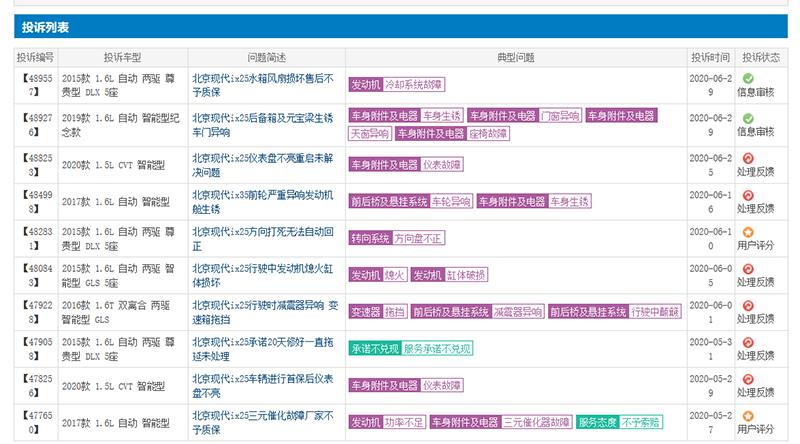Open complaint about ix25方向打死无法自动回正
This screenshot has height=444, width=800.
pyautogui.click(x=263, y=238)
